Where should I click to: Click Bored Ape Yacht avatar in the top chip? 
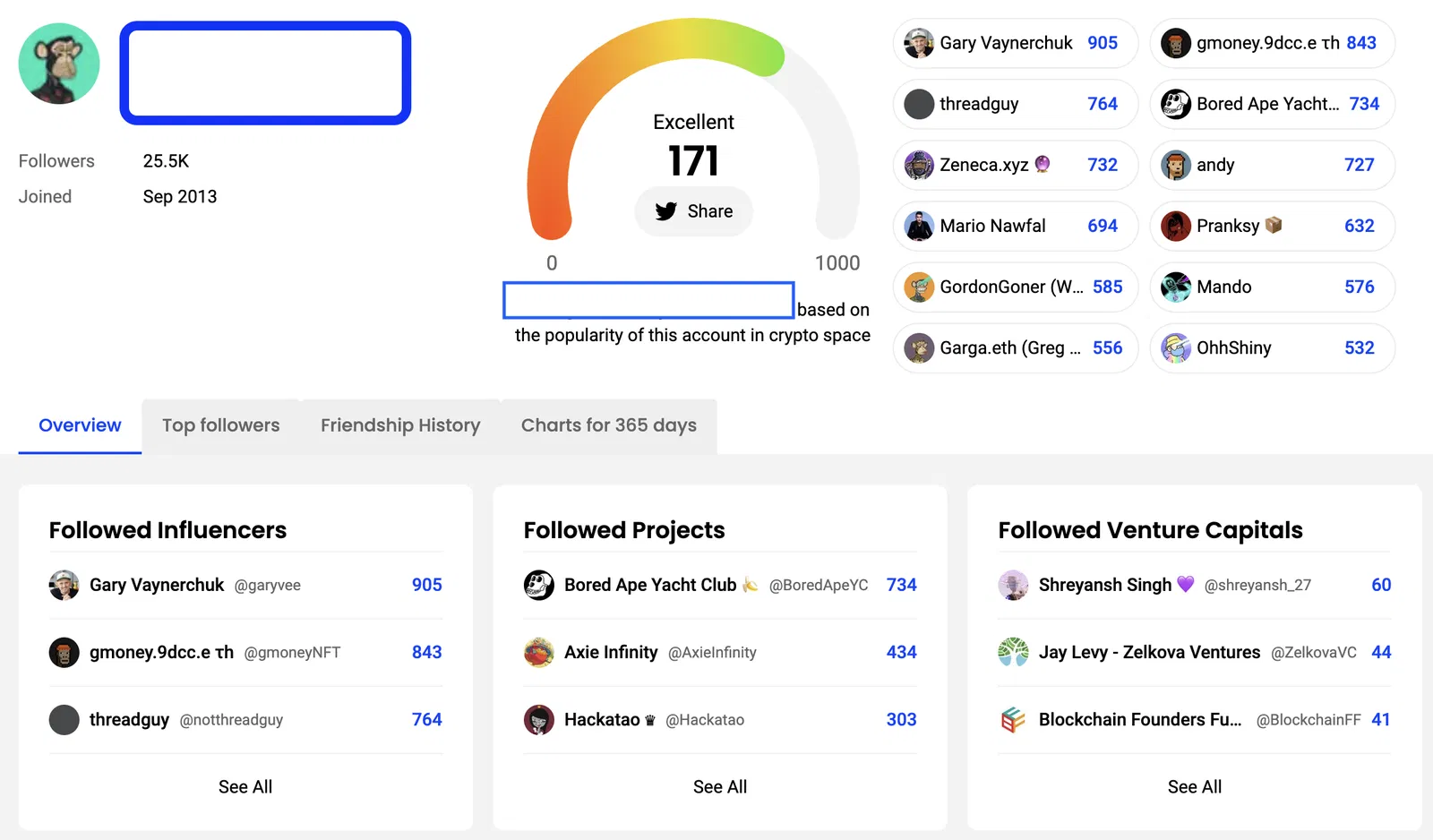pos(1176,104)
